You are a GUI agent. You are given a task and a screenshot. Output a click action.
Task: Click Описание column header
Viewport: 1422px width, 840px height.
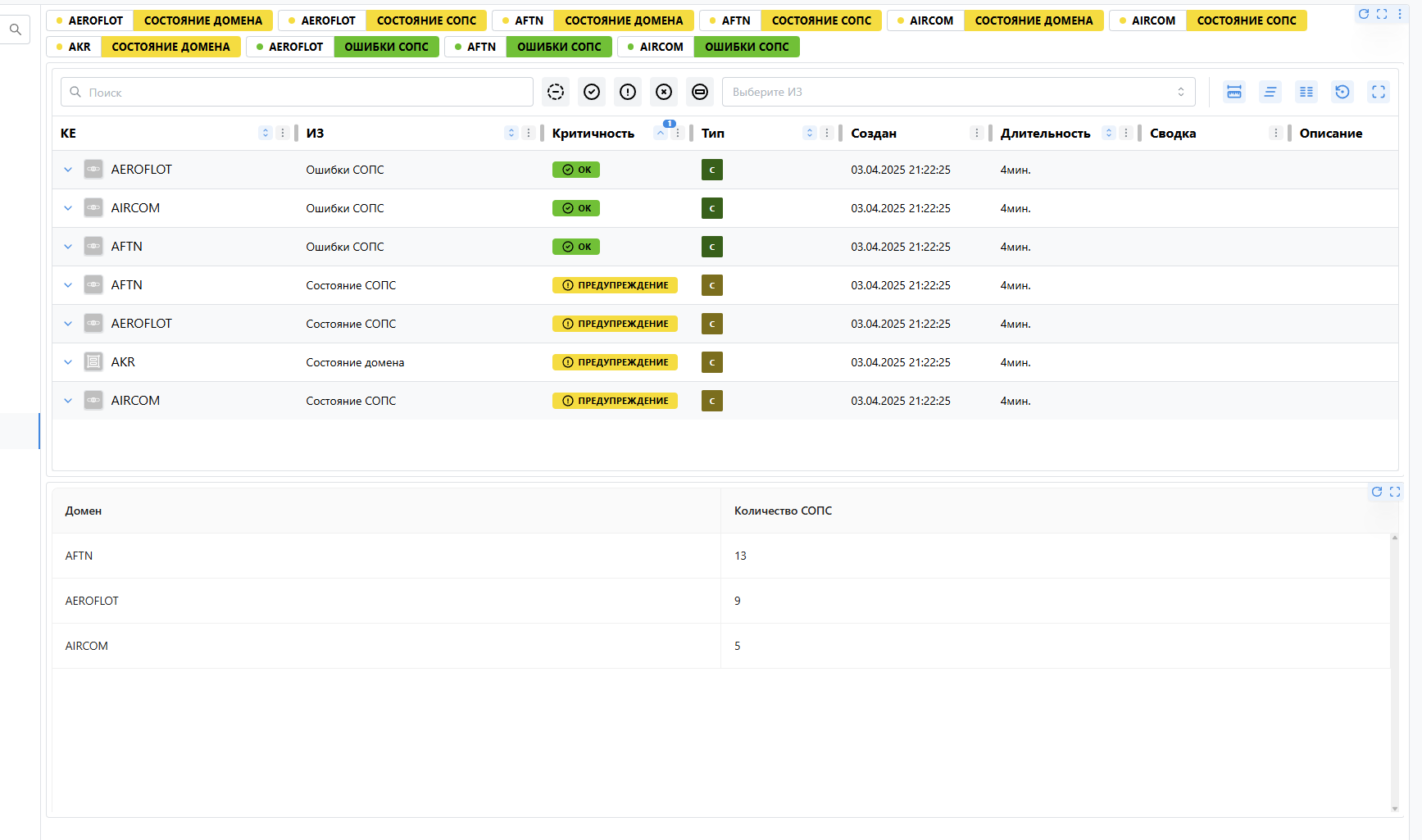pos(1331,133)
